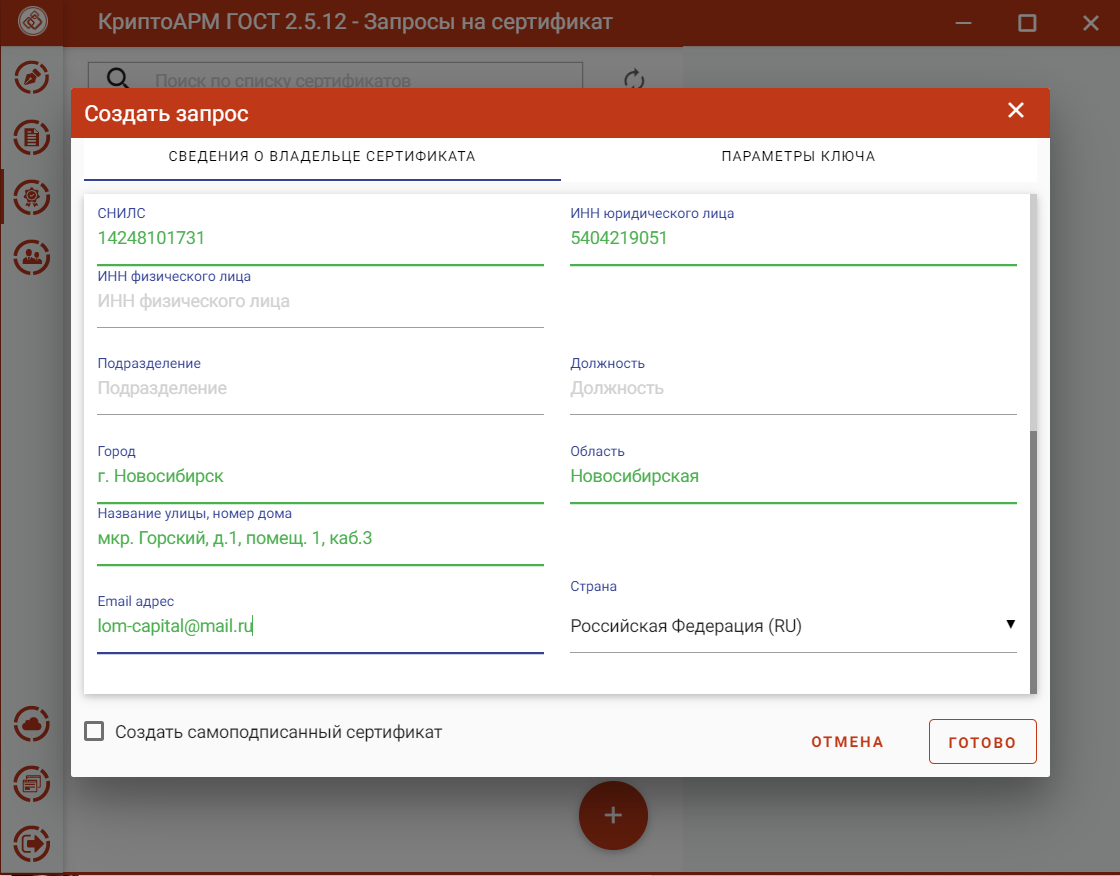Click the СНИЛС input field
The height and width of the screenshot is (876, 1120).
(x=320, y=238)
